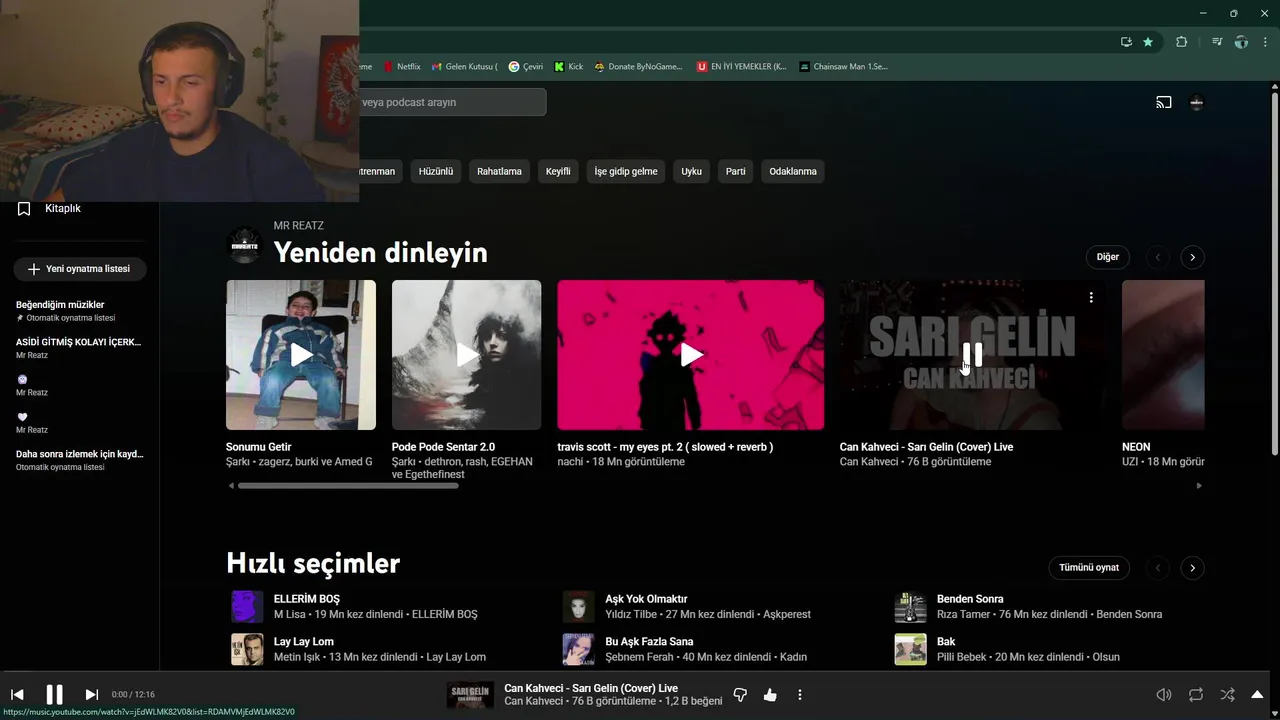Play Bu Aşk Fazla Sana song
1280x720 pixels.
pos(649,642)
